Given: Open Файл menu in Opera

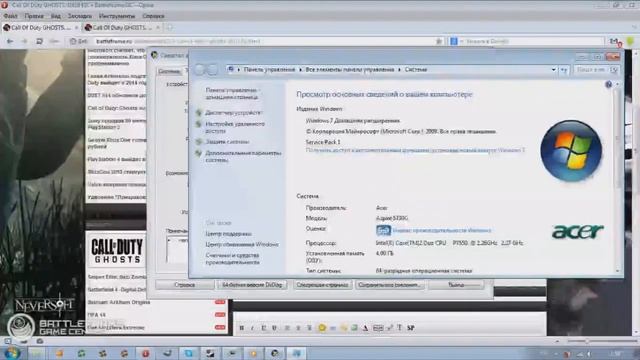Looking at the screenshot, I should pos(11,16).
